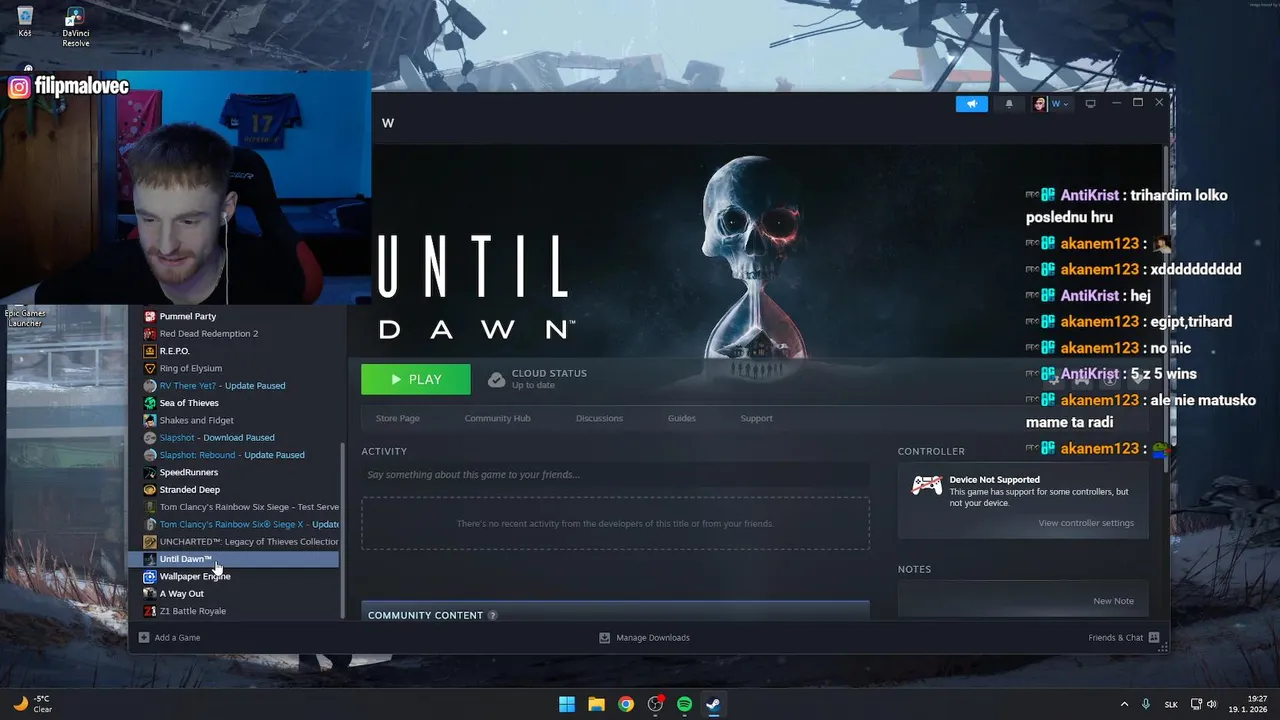The image size is (1280, 720).
Task: Open Google Chrome from the taskbar
Action: pos(626,704)
